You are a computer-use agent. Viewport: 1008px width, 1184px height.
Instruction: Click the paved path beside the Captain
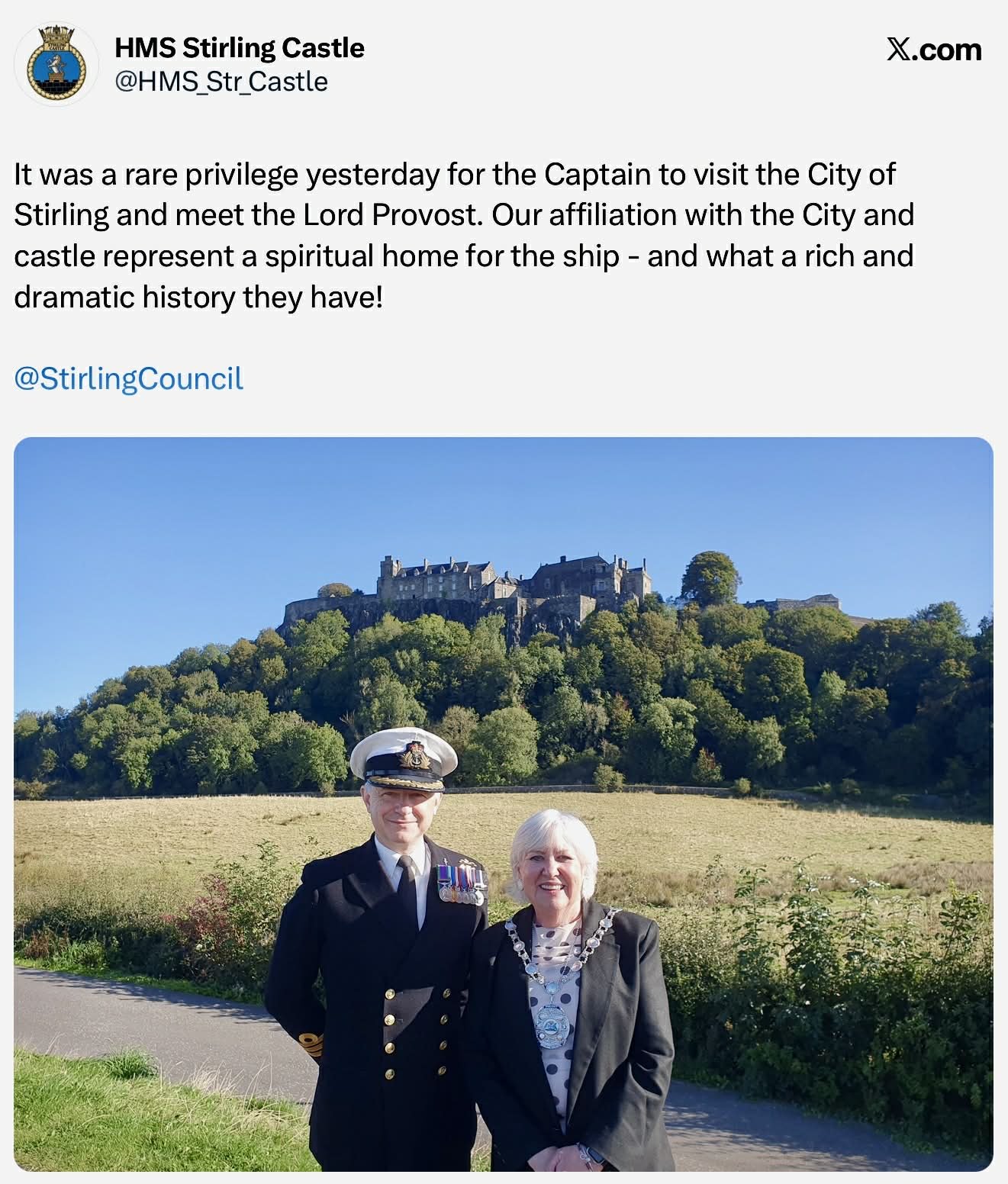point(153,1022)
